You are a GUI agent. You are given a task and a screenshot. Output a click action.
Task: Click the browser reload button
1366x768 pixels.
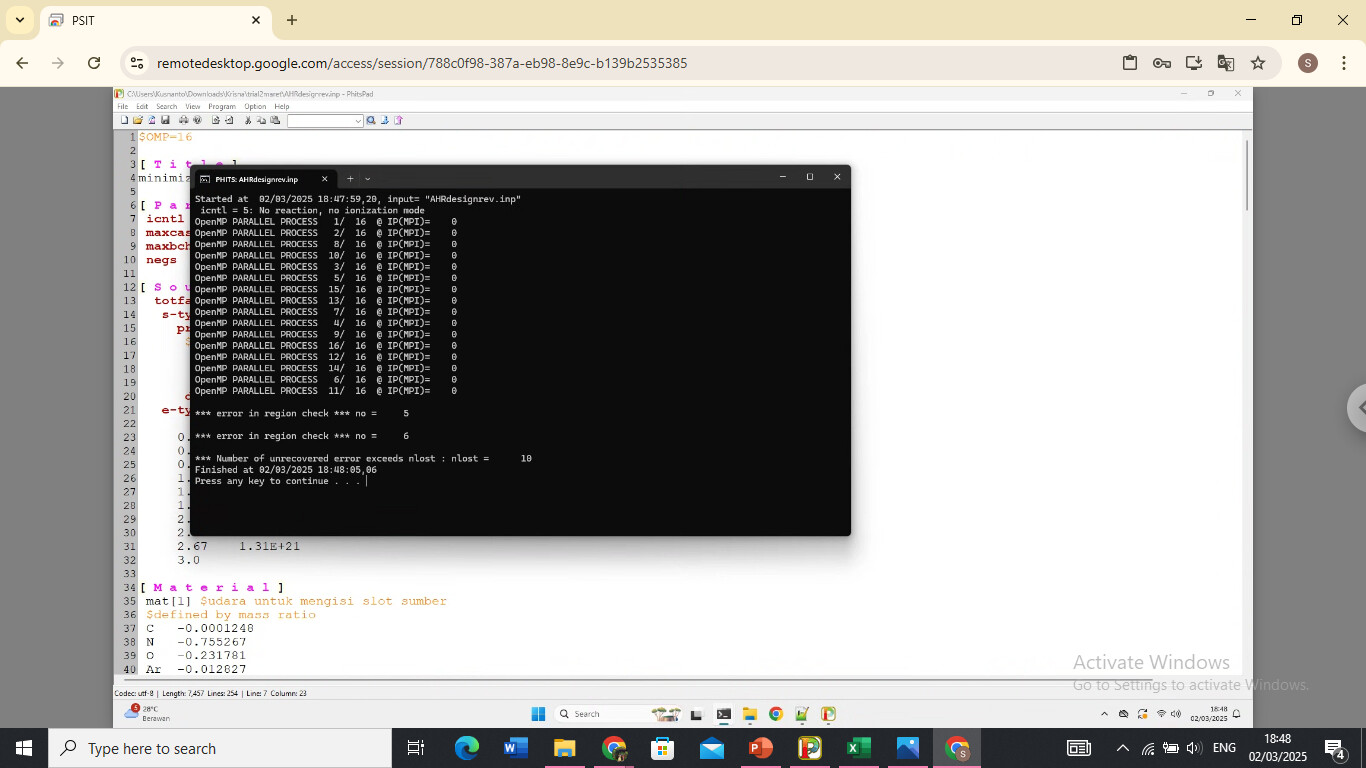click(x=94, y=62)
